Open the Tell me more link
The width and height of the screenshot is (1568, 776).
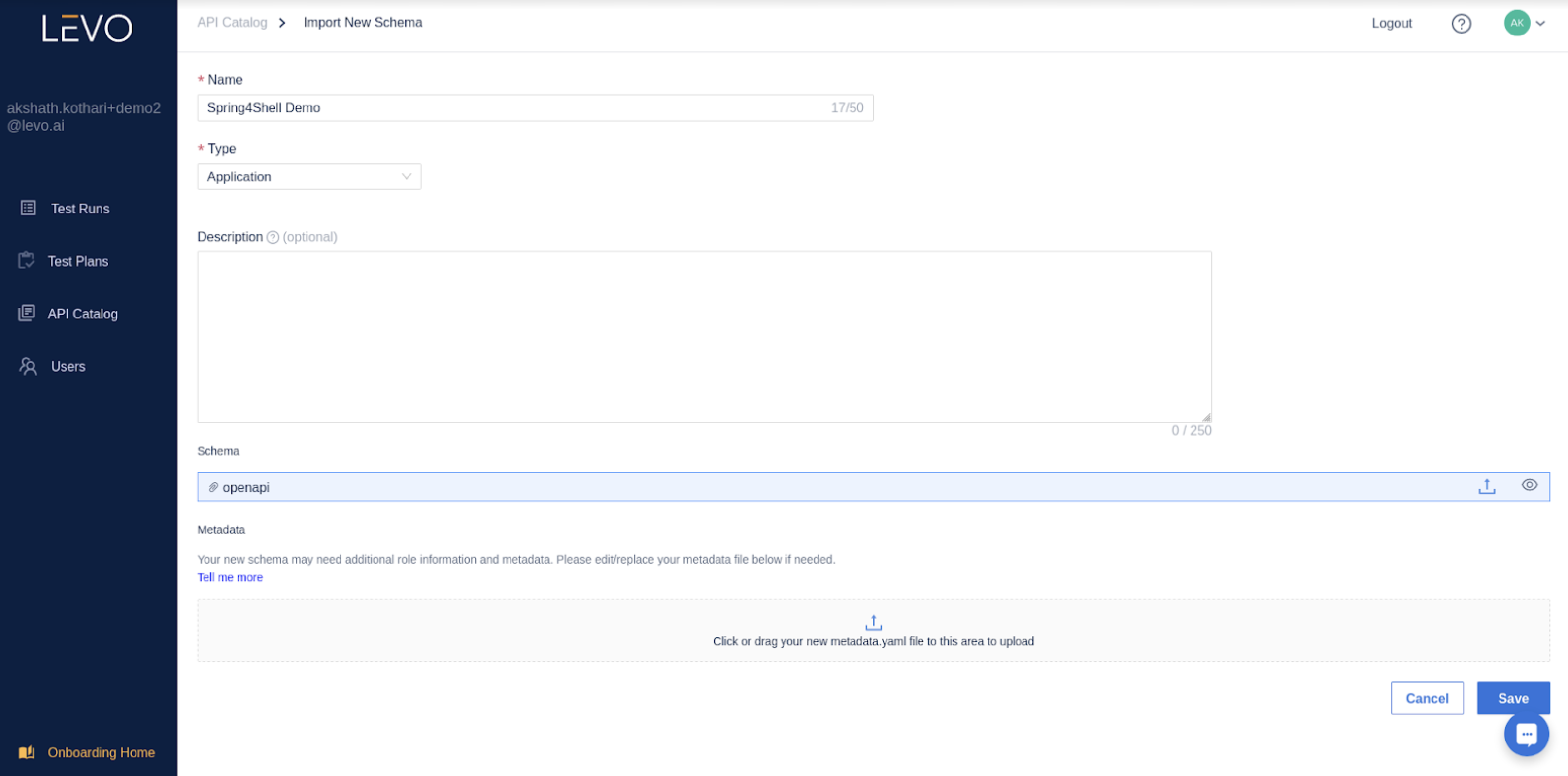click(230, 577)
